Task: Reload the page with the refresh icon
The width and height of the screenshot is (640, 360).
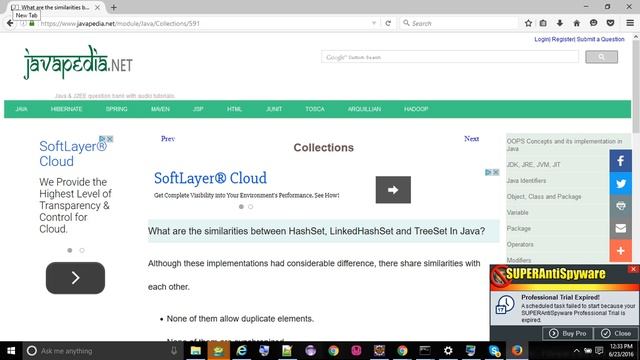Action: [388, 23]
